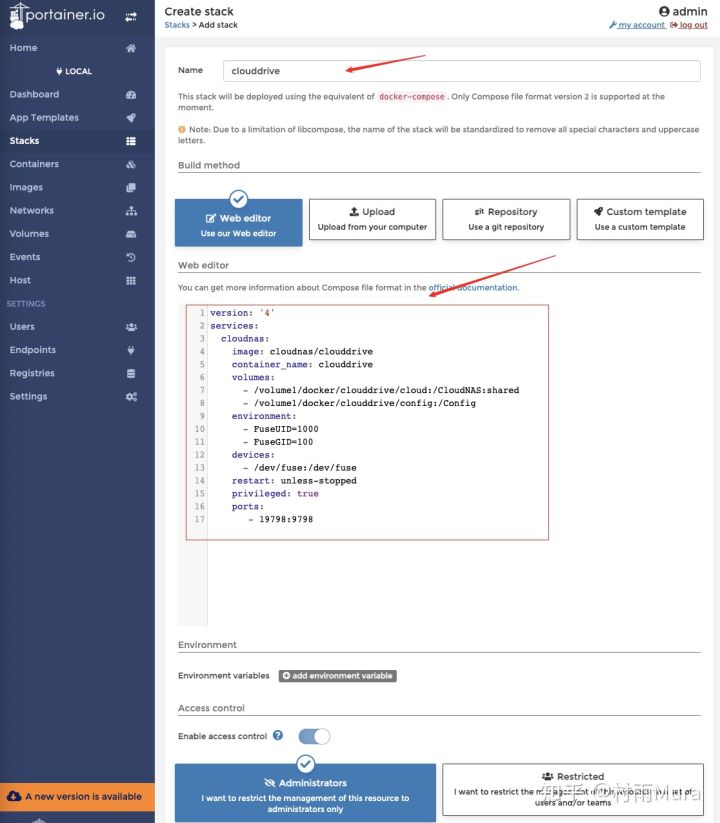720x823 pixels.
Task: Click the Networks sitemap icon
Action: pos(131,211)
